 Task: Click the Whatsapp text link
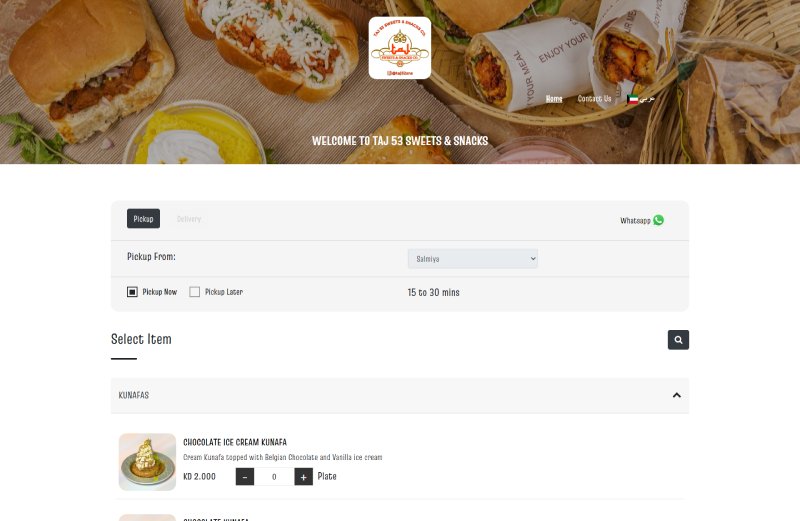coord(635,221)
